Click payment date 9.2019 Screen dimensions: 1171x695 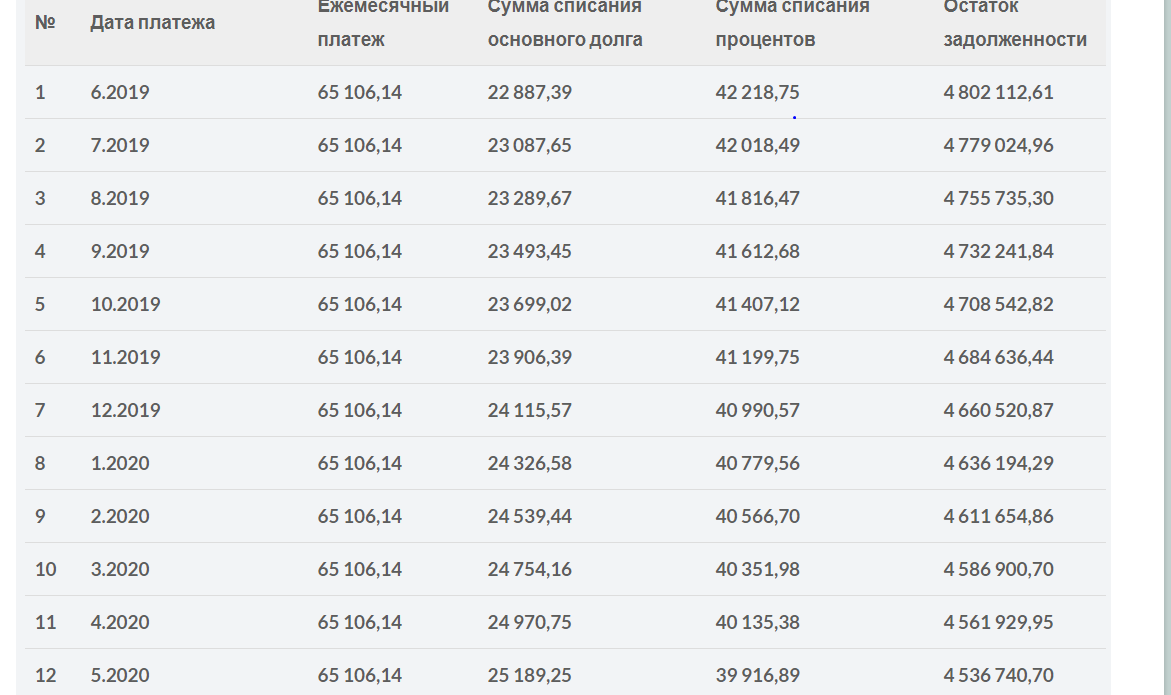tap(119, 251)
